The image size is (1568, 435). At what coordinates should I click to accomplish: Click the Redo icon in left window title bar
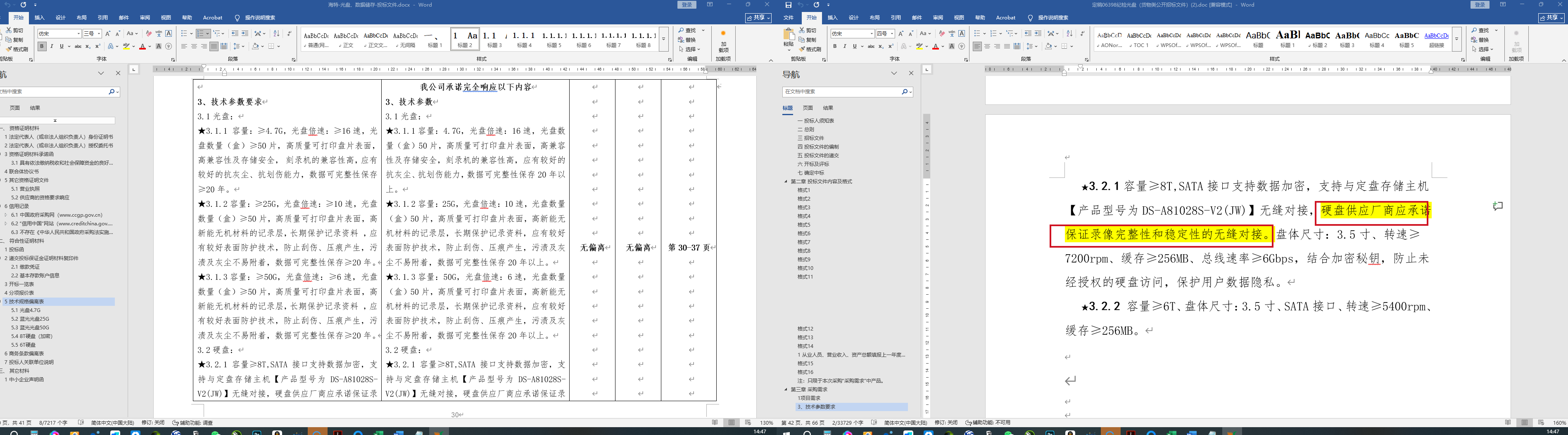coord(23,5)
